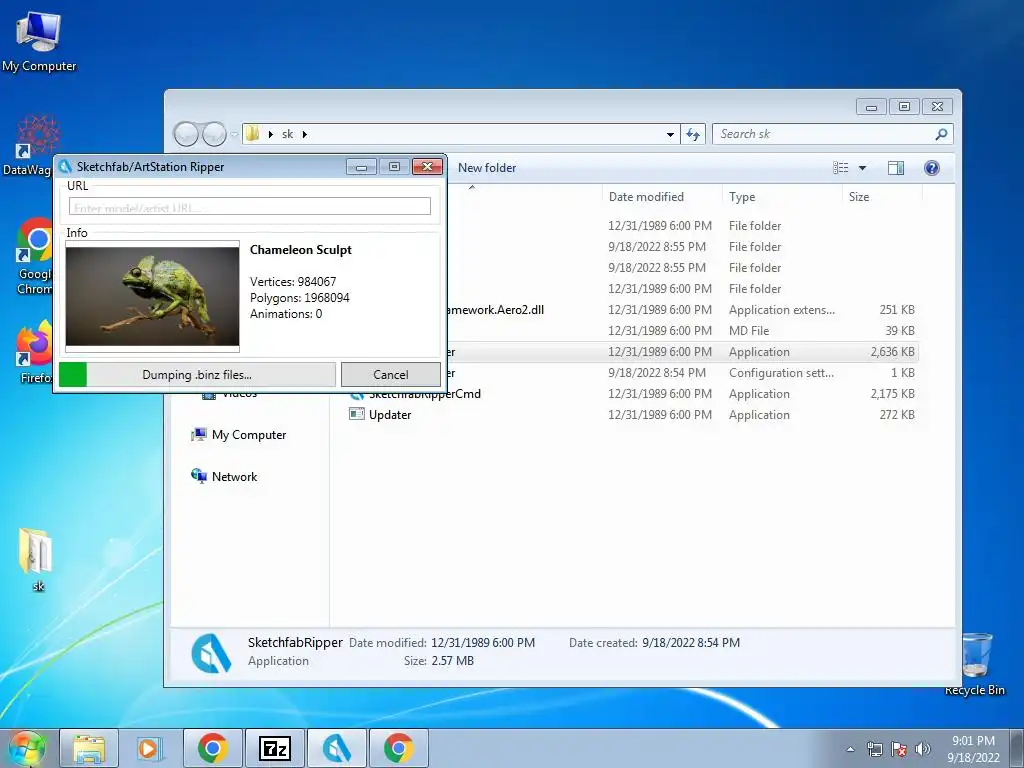Click the model URL input field

(249, 206)
